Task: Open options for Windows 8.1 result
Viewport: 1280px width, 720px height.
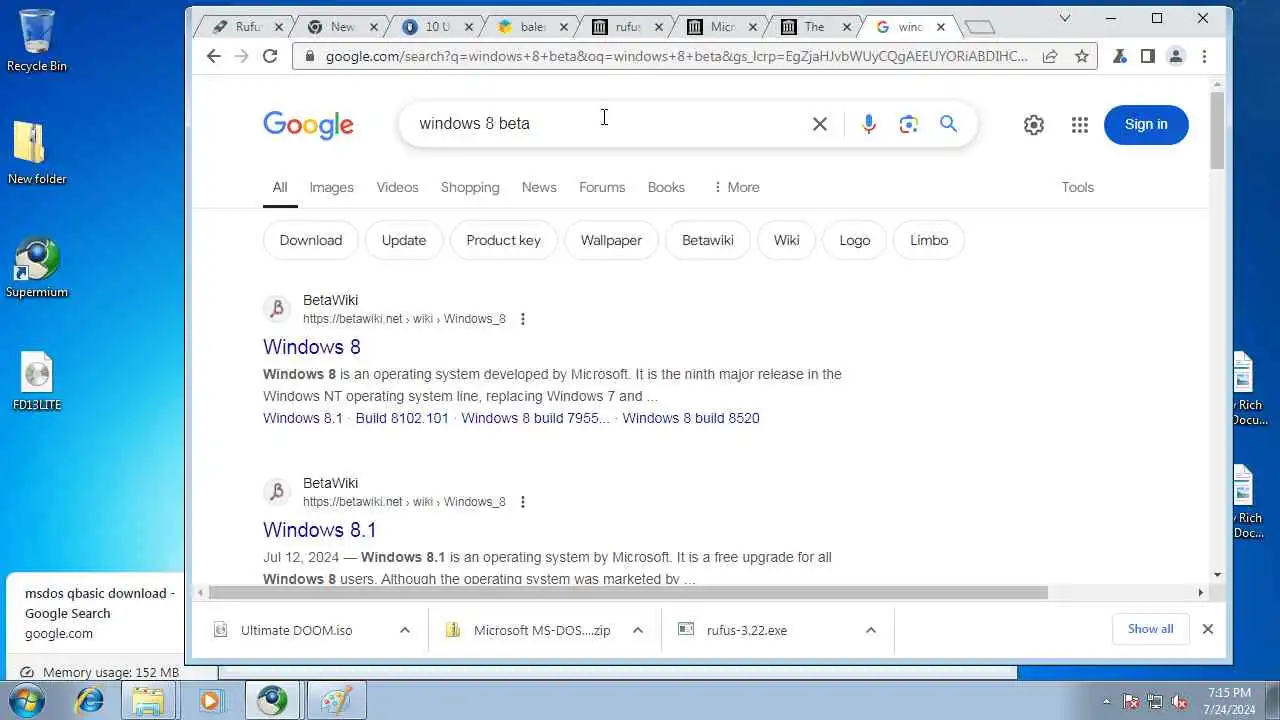Action: 522,502
